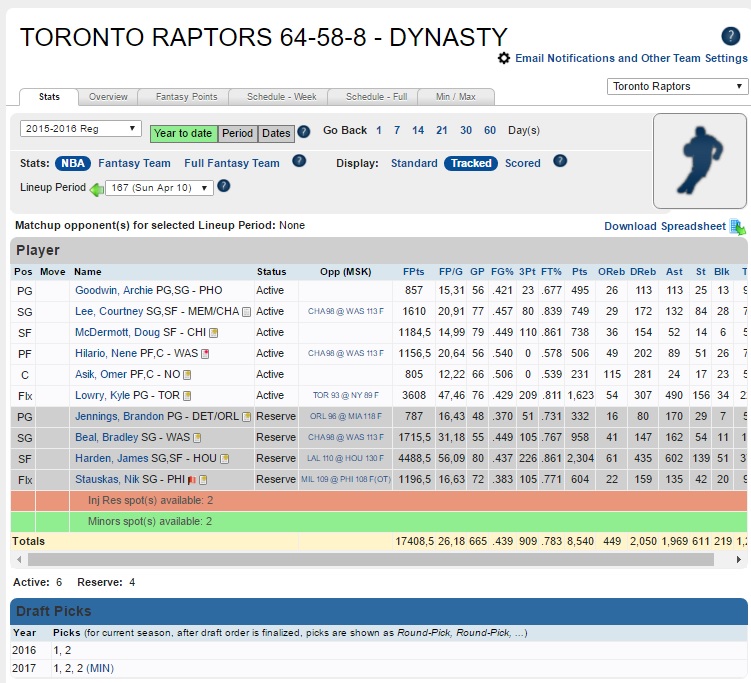The height and width of the screenshot is (683, 751).
Task: Open Lineup Period 167 dropdown
Action: (159, 188)
